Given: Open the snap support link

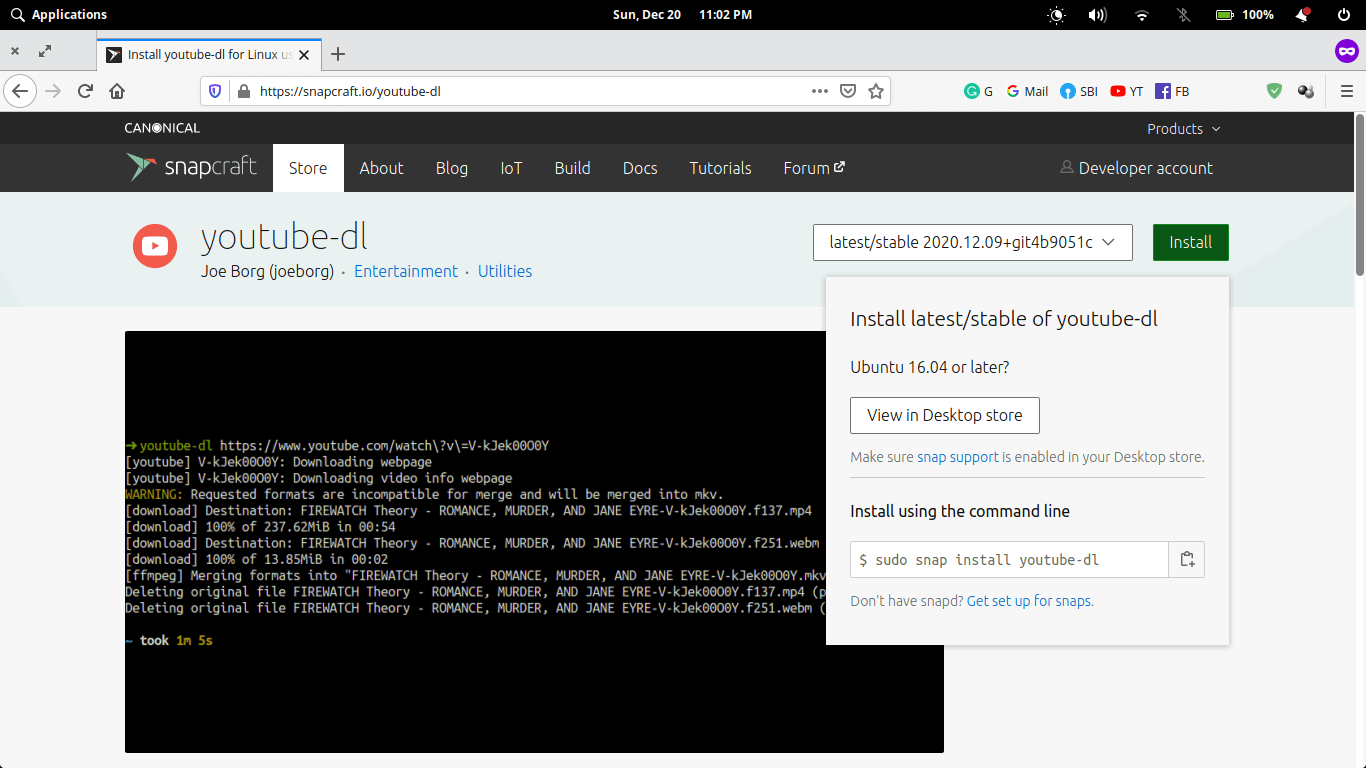Looking at the screenshot, I should click(x=958, y=457).
